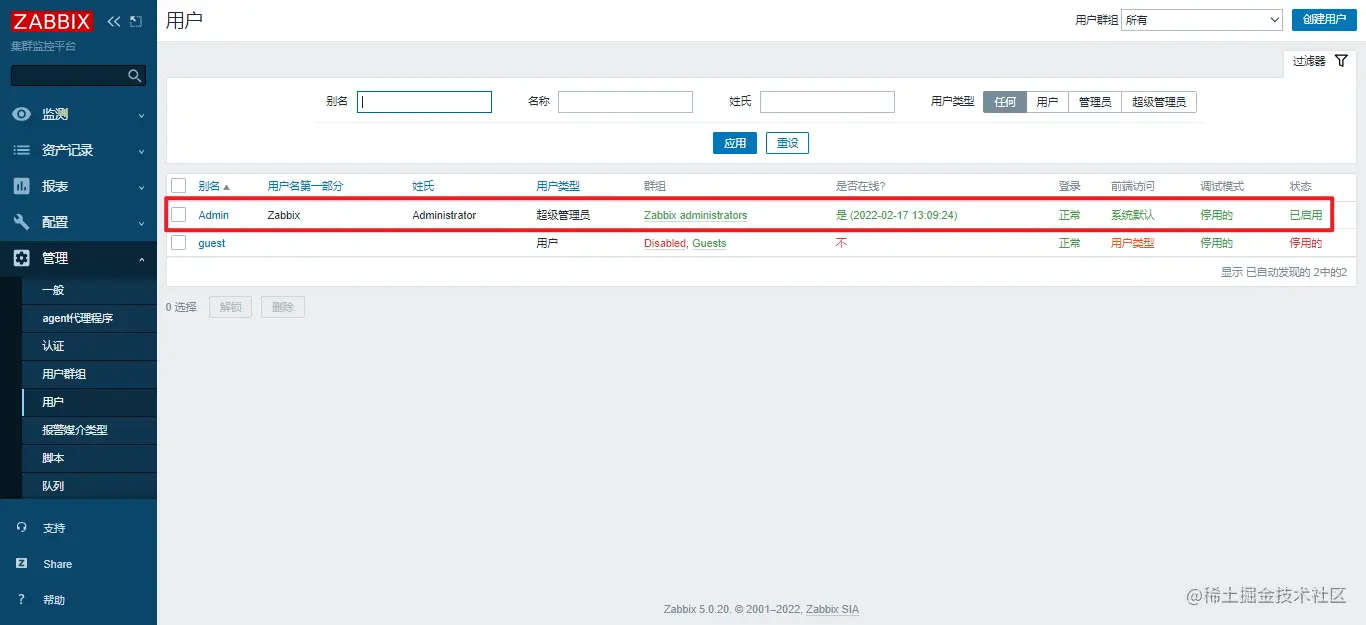The width and height of the screenshot is (1366, 625).
Task: Click the 系统默认 frontend access text
Action: point(1133,215)
